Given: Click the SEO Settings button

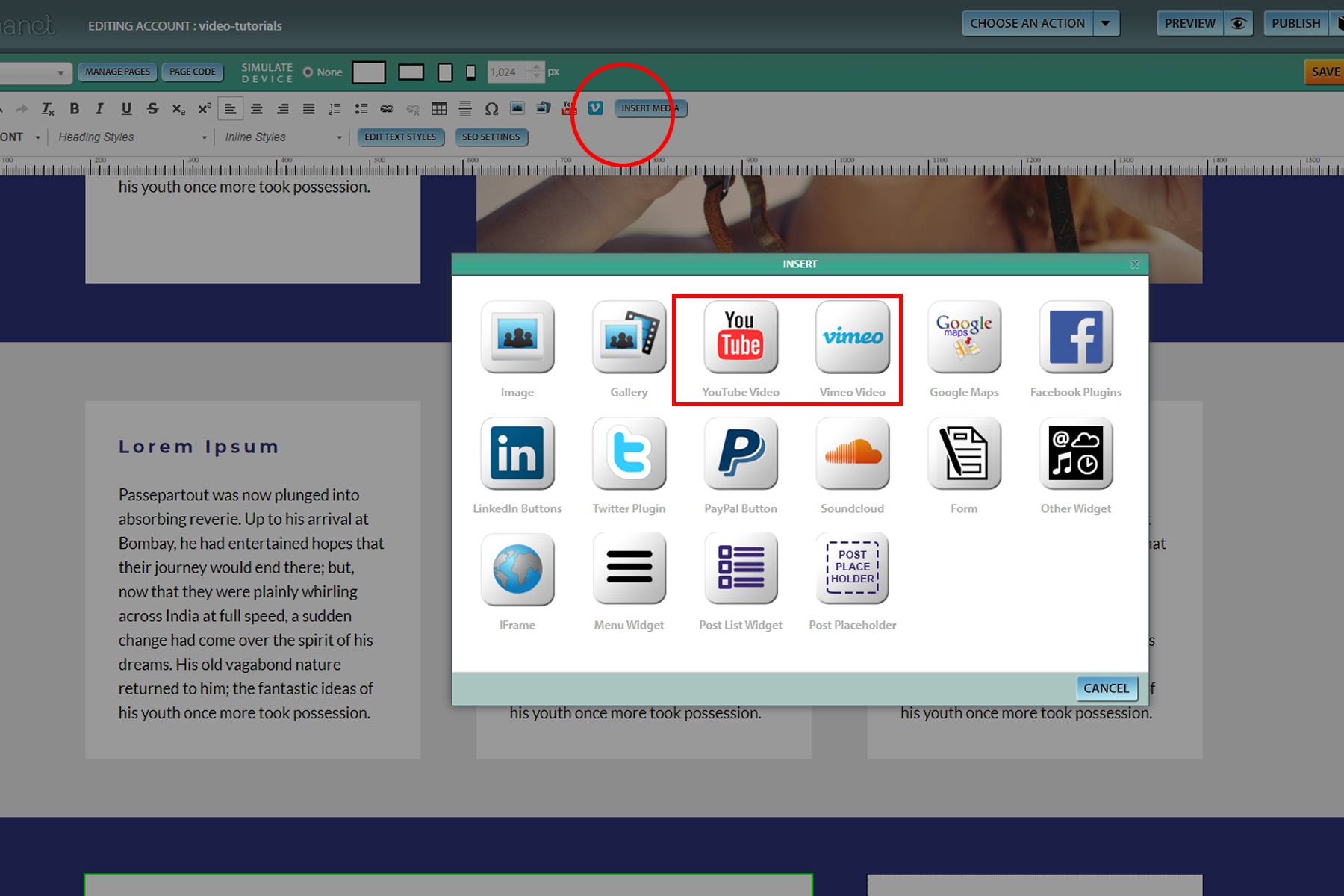Looking at the screenshot, I should 491,137.
